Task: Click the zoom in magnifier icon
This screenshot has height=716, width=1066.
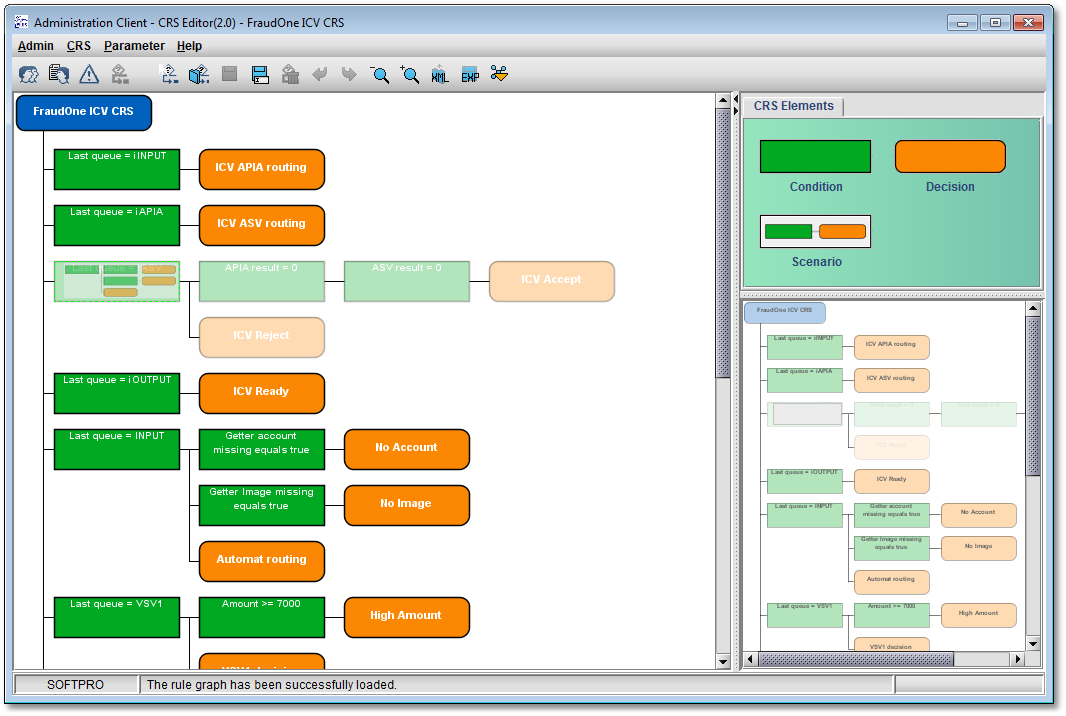Action: click(409, 74)
